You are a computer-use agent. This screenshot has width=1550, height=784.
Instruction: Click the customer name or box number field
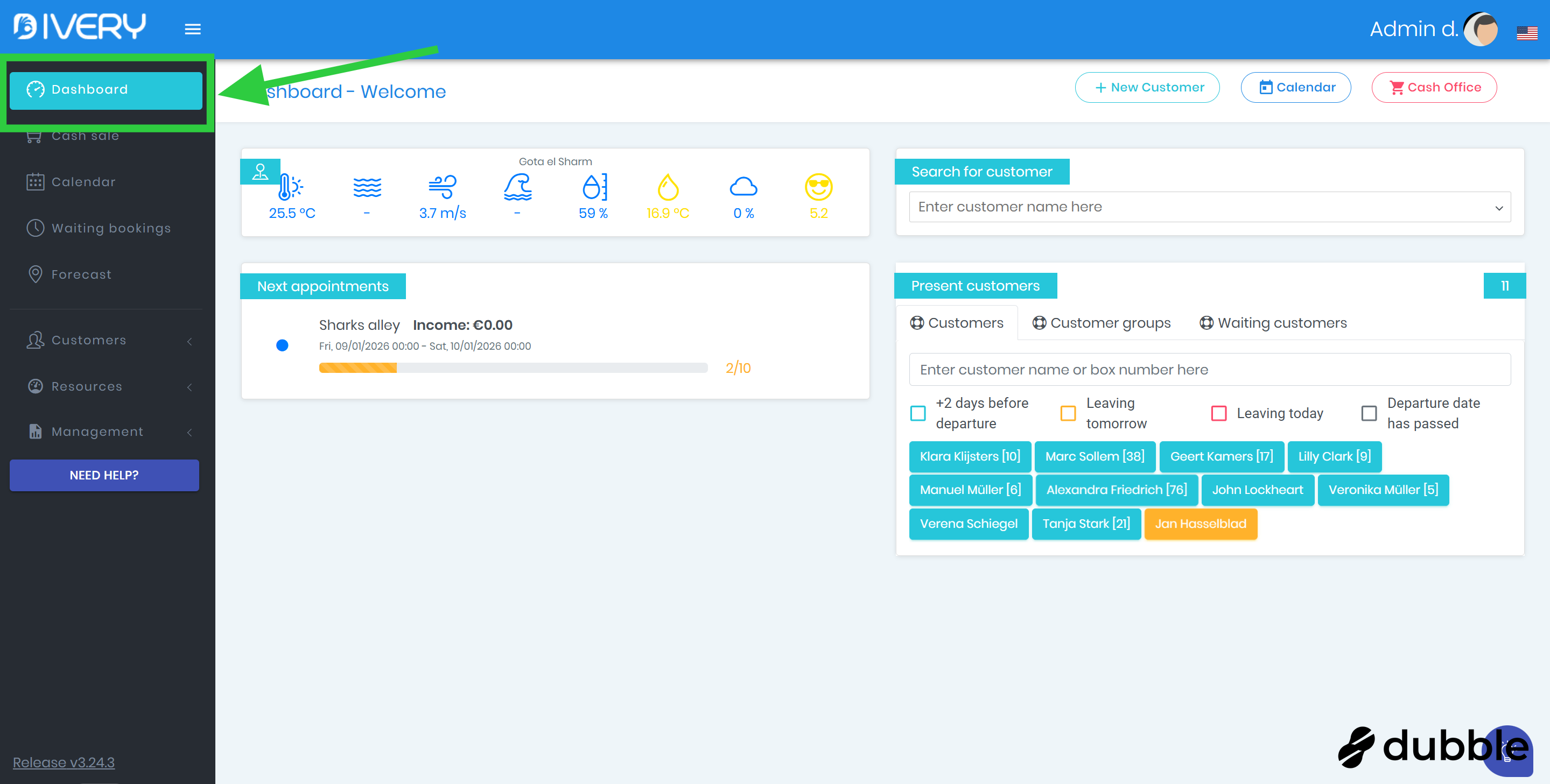point(1209,369)
